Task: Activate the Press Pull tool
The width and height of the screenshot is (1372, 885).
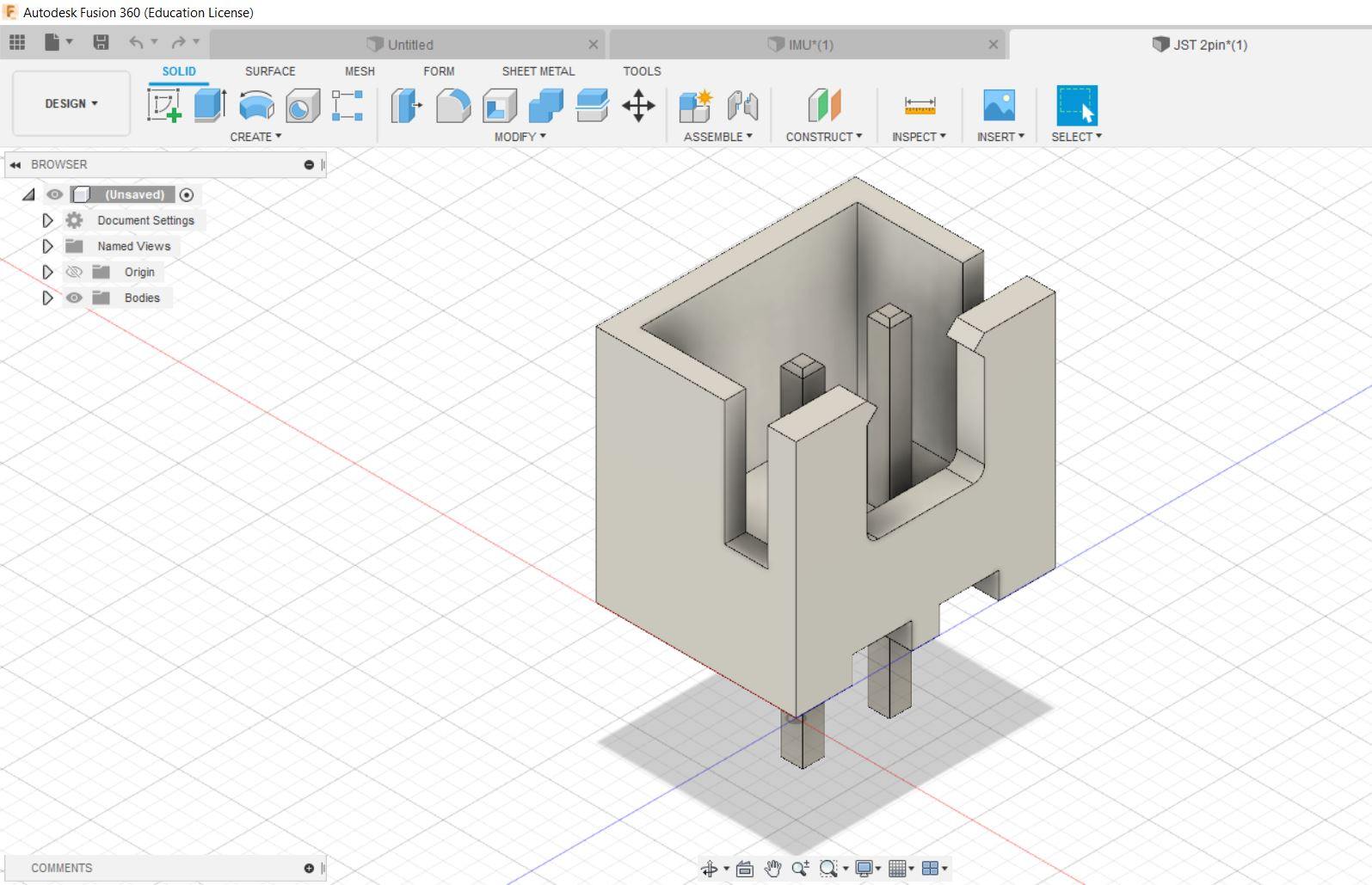Action: [407, 106]
